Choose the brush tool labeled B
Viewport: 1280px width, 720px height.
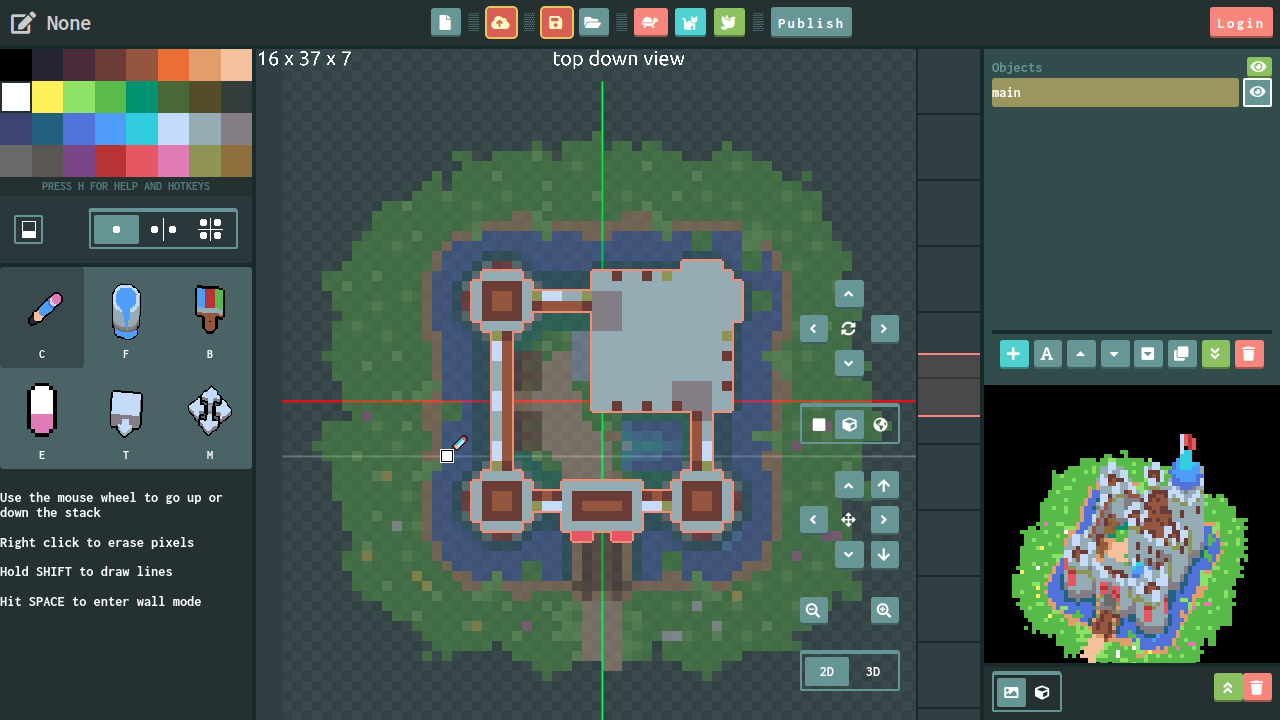click(209, 310)
